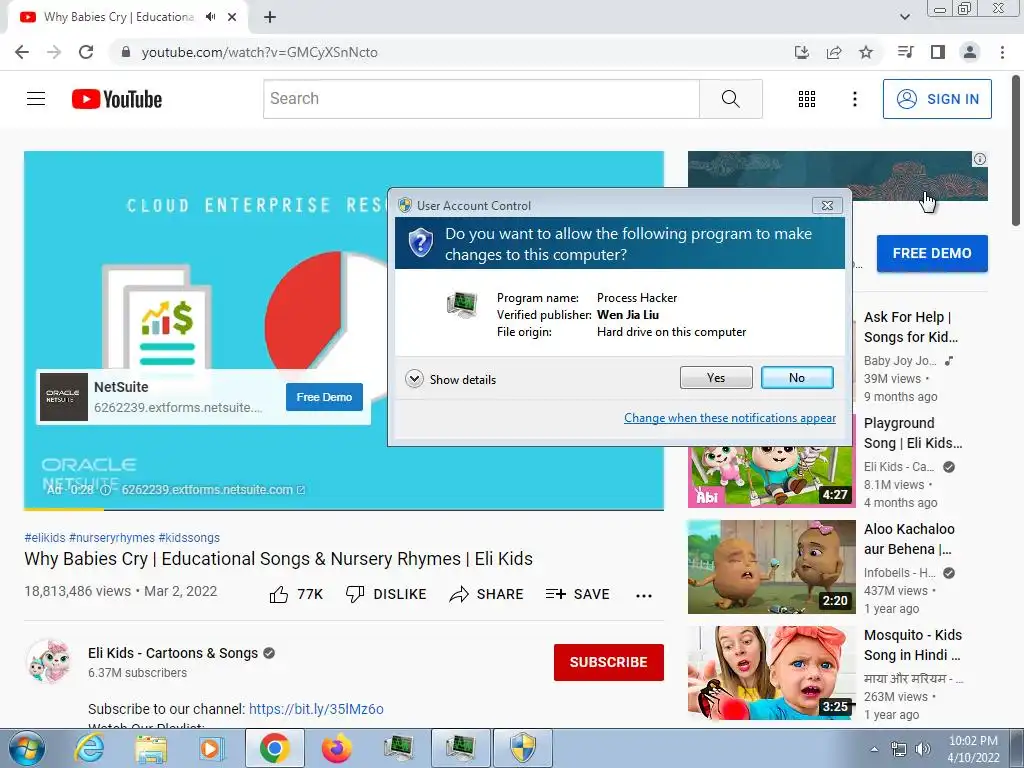The height and width of the screenshot is (768, 1024).
Task: Open Windows Explorer folder on taskbar
Action: pos(151,749)
